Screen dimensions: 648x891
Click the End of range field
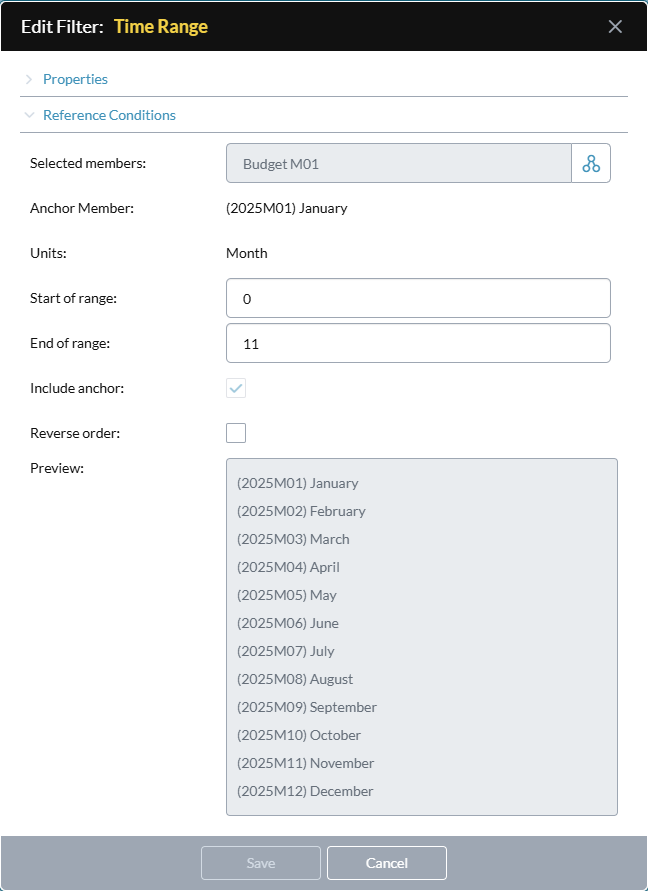pyautogui.click(x=418, y=343)
